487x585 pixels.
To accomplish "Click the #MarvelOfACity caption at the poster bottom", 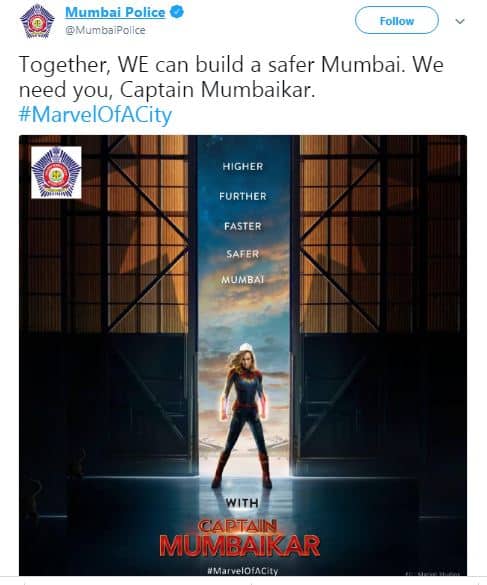I will 243,571.
